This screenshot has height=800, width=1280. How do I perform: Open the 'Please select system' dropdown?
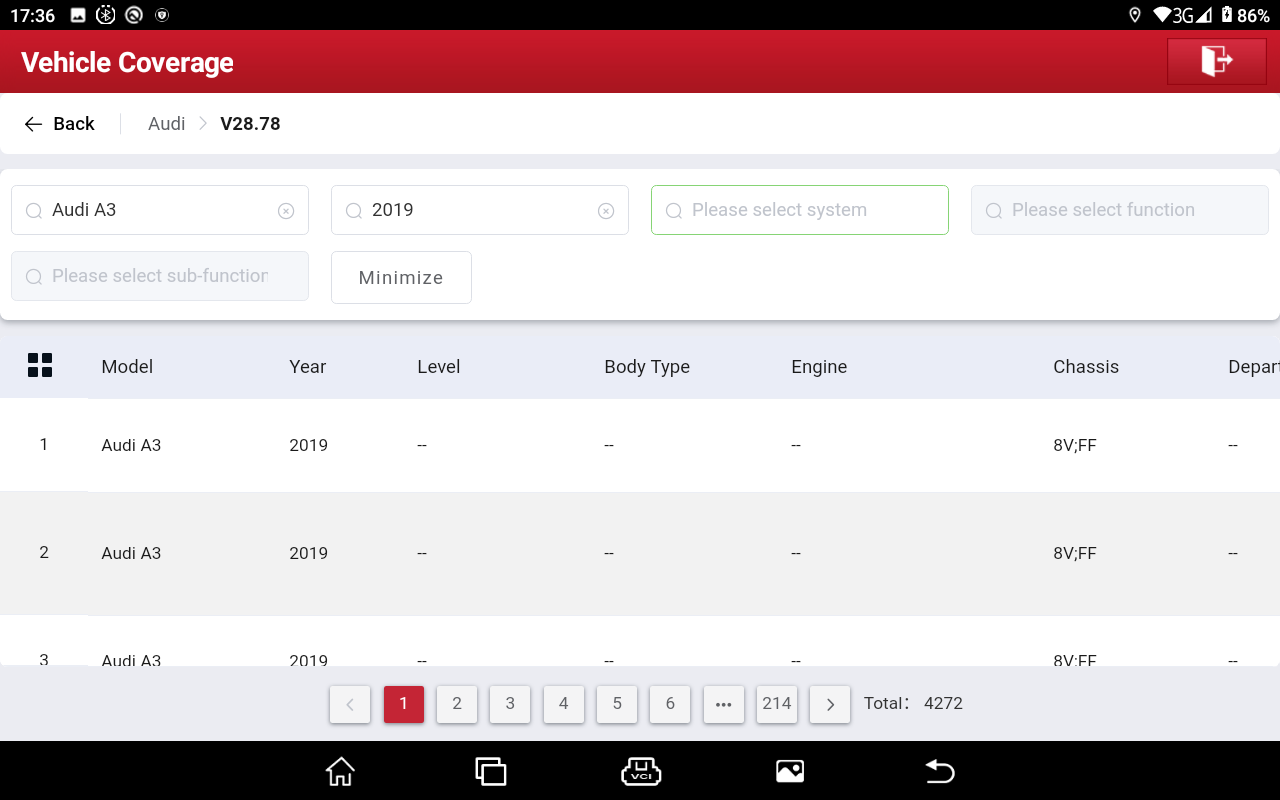[799, 210]
